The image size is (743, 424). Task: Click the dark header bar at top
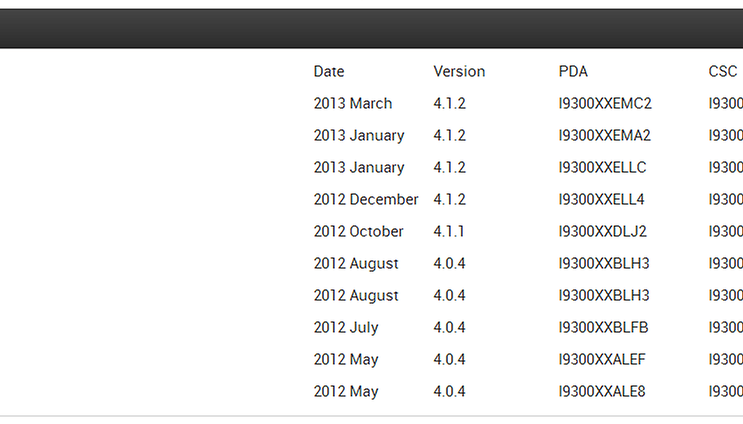(x=372, y=28)
